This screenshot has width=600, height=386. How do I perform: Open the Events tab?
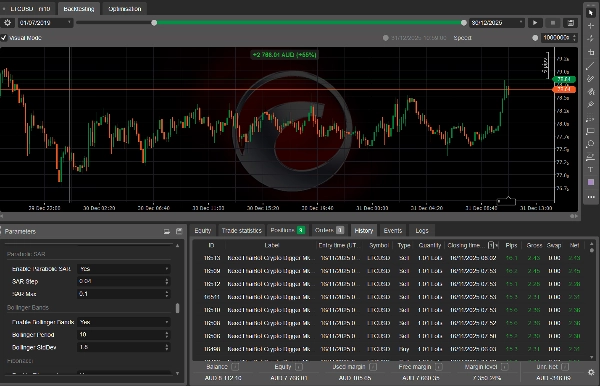(393, 230)
